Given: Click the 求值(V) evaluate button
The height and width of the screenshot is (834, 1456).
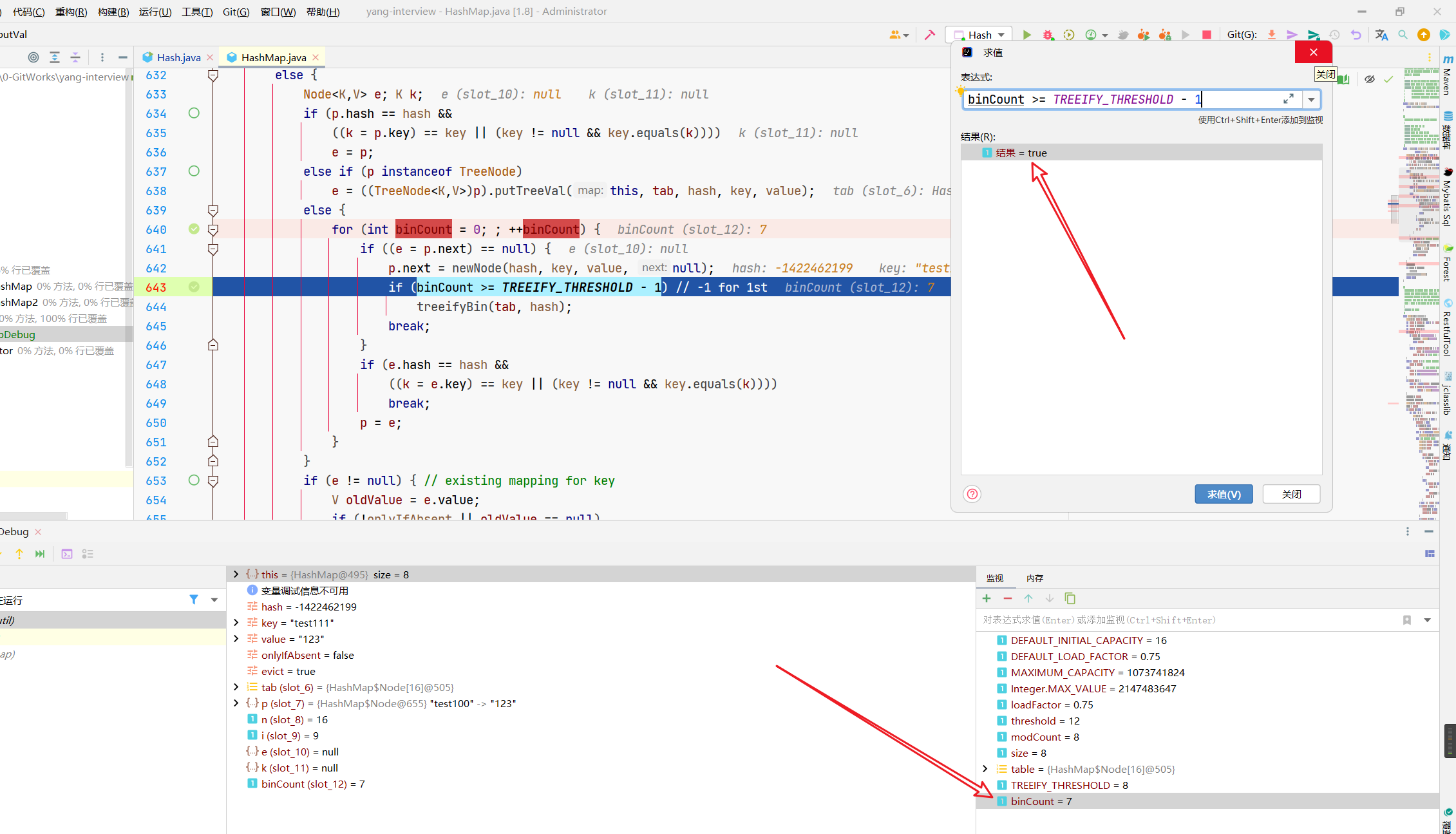Looking at the screenshot, I should click(x=1224, y=494).
